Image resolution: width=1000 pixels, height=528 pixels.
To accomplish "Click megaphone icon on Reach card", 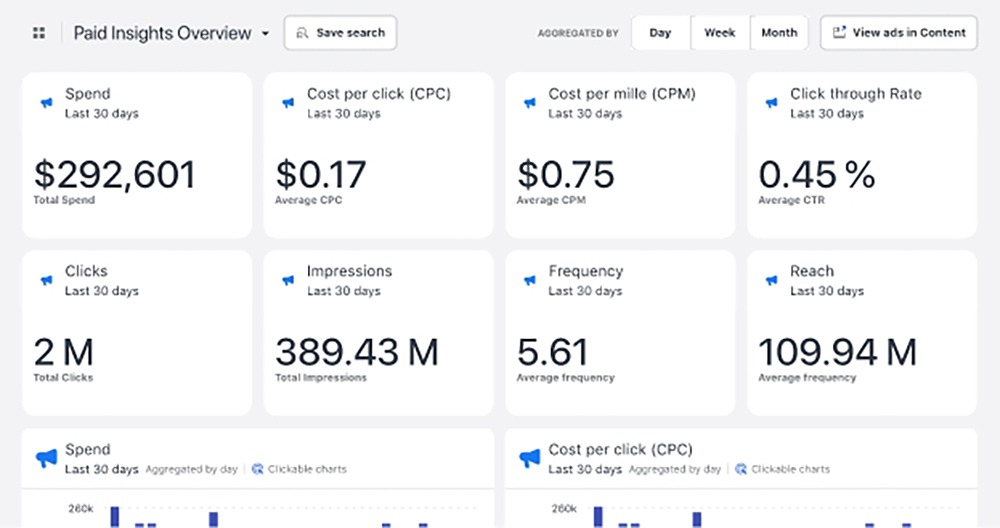I will coord(772,280).
